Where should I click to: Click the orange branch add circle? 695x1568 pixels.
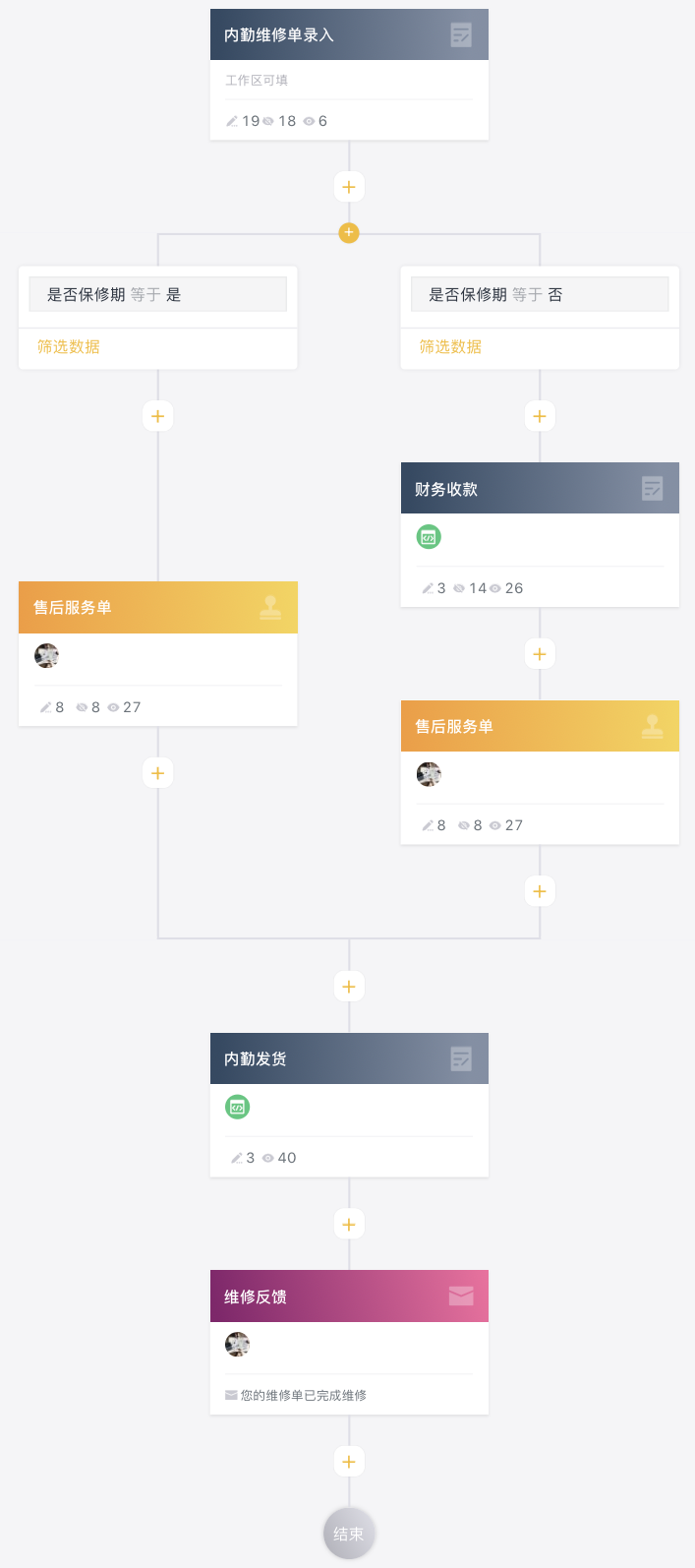[x=349, y=233]
